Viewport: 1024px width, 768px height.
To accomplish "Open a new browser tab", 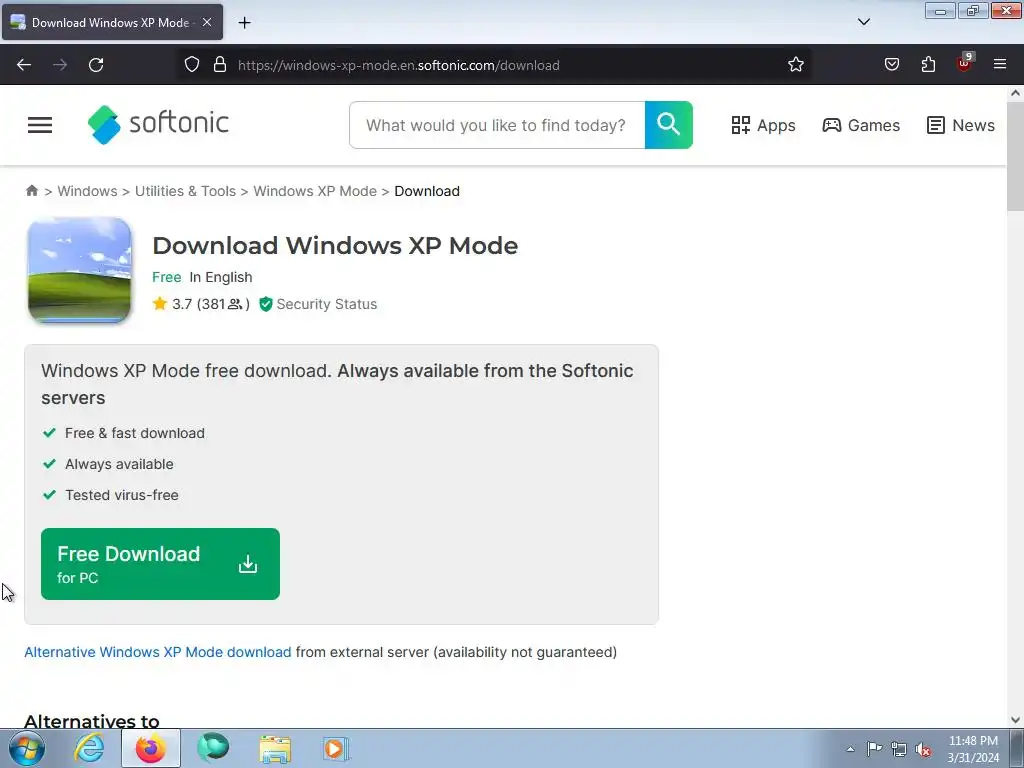I will tap(244, 23).
